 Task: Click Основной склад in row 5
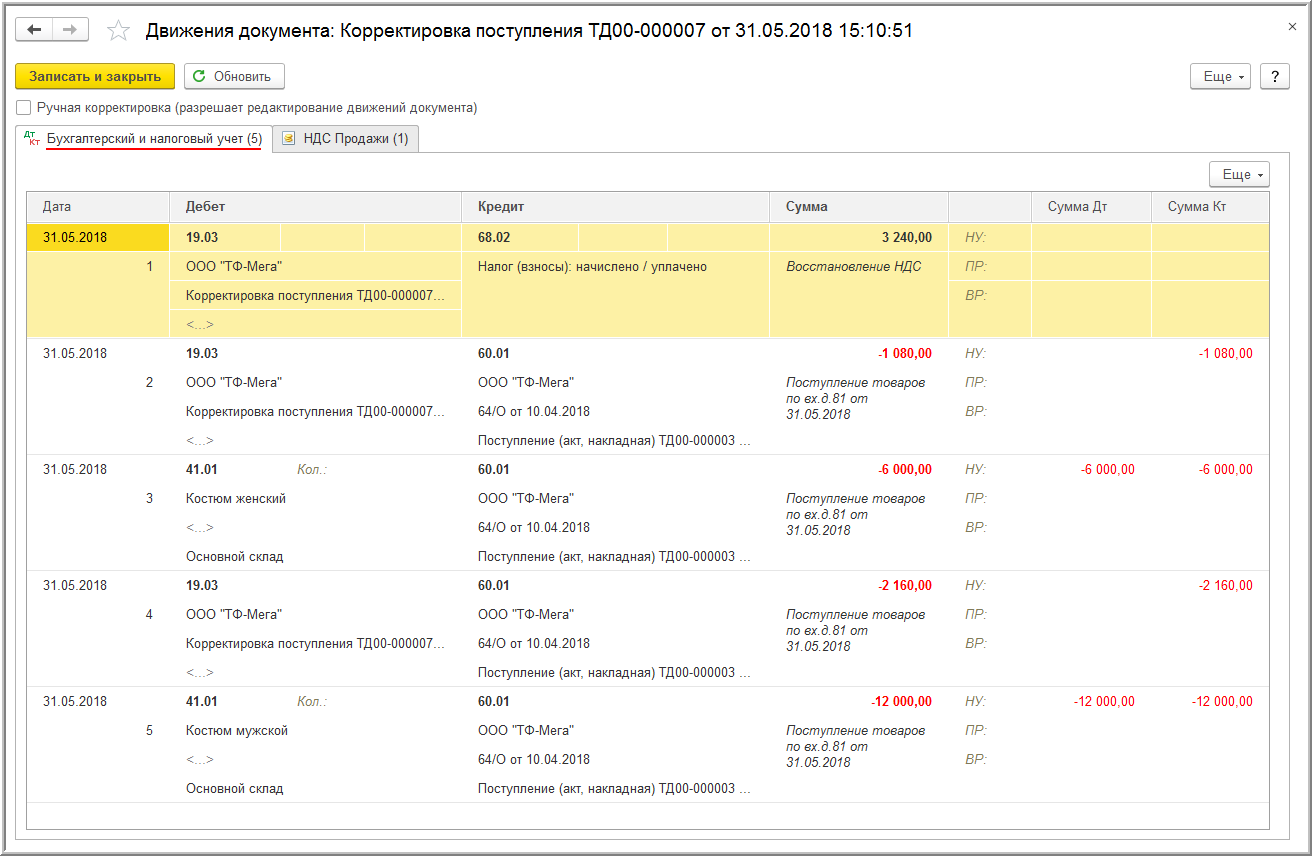pos(234,788)
